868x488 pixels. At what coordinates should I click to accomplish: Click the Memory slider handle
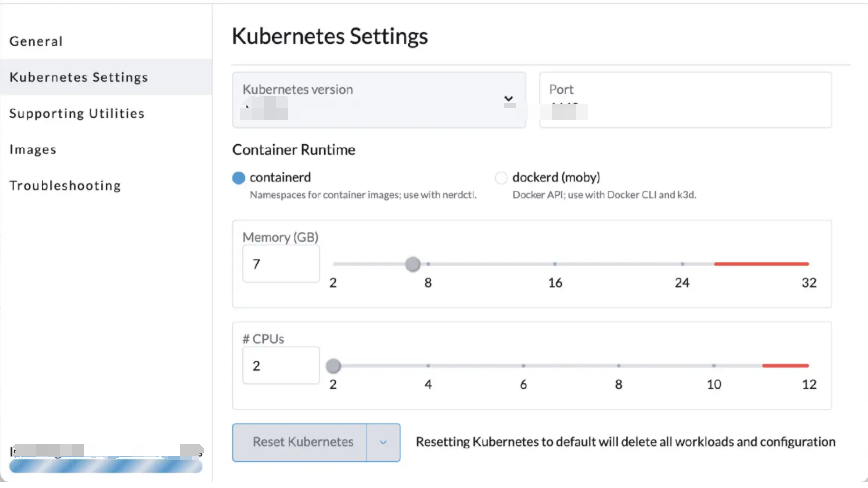click(413, 264)
